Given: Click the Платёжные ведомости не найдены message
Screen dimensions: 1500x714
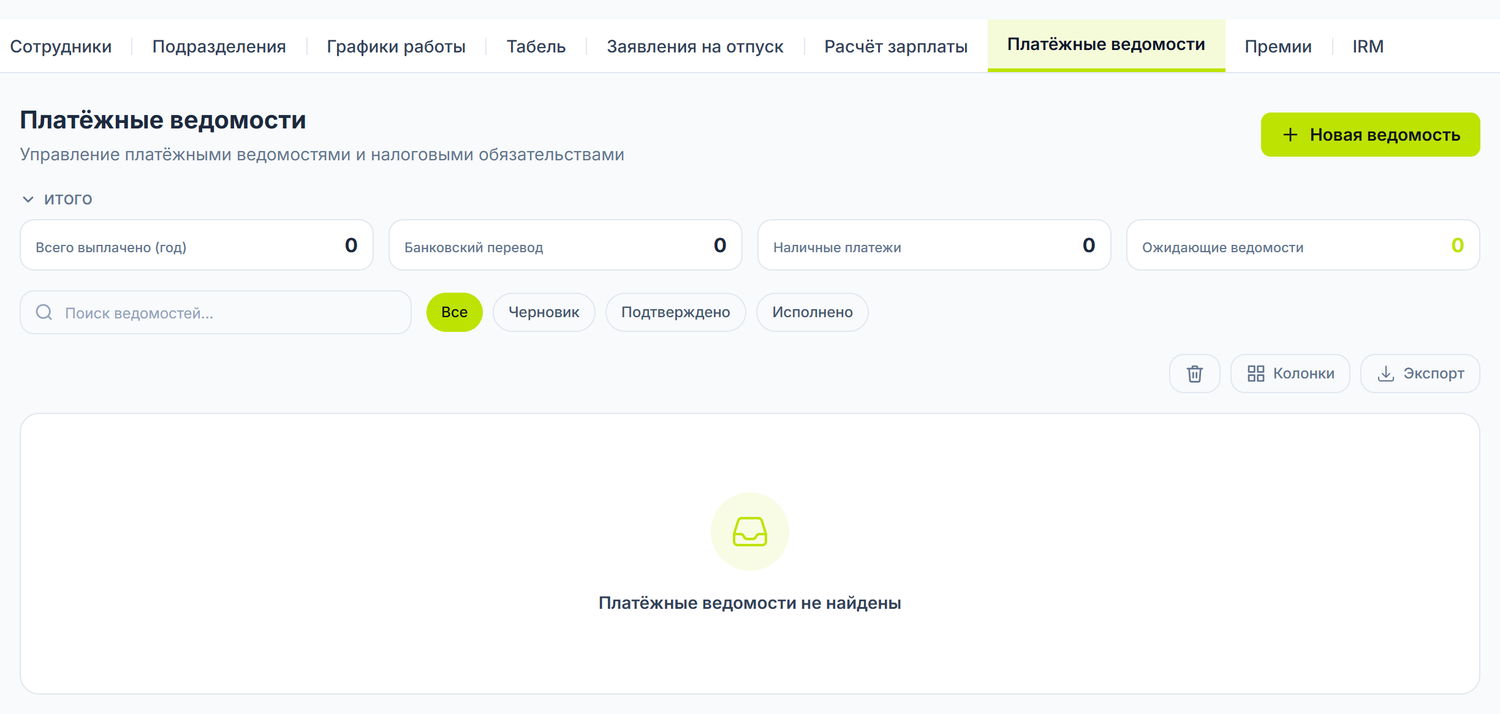Looking at the screenshot, I should 750,603.
